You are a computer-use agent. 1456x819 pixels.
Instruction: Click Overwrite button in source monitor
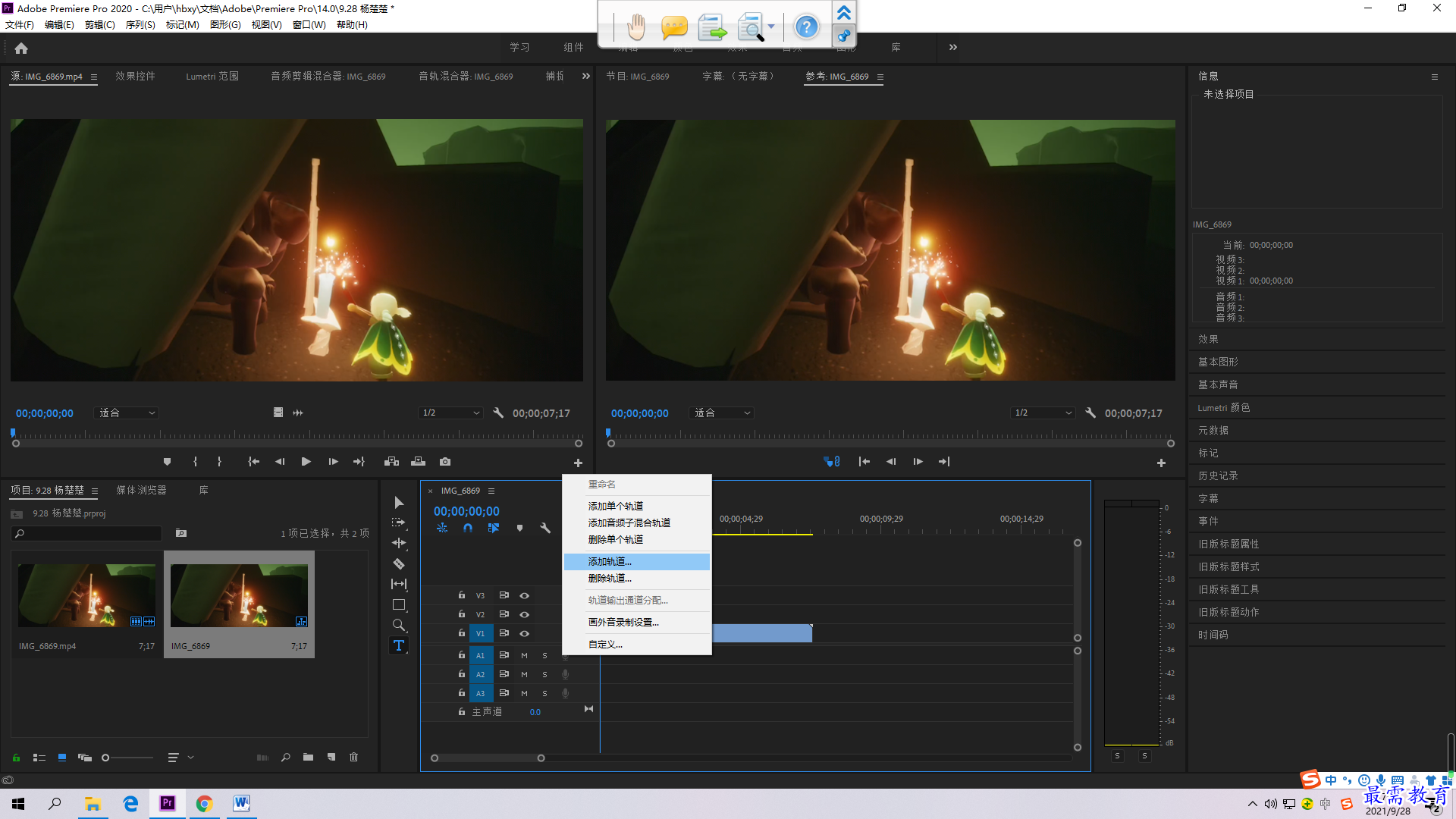coord(418,462)
